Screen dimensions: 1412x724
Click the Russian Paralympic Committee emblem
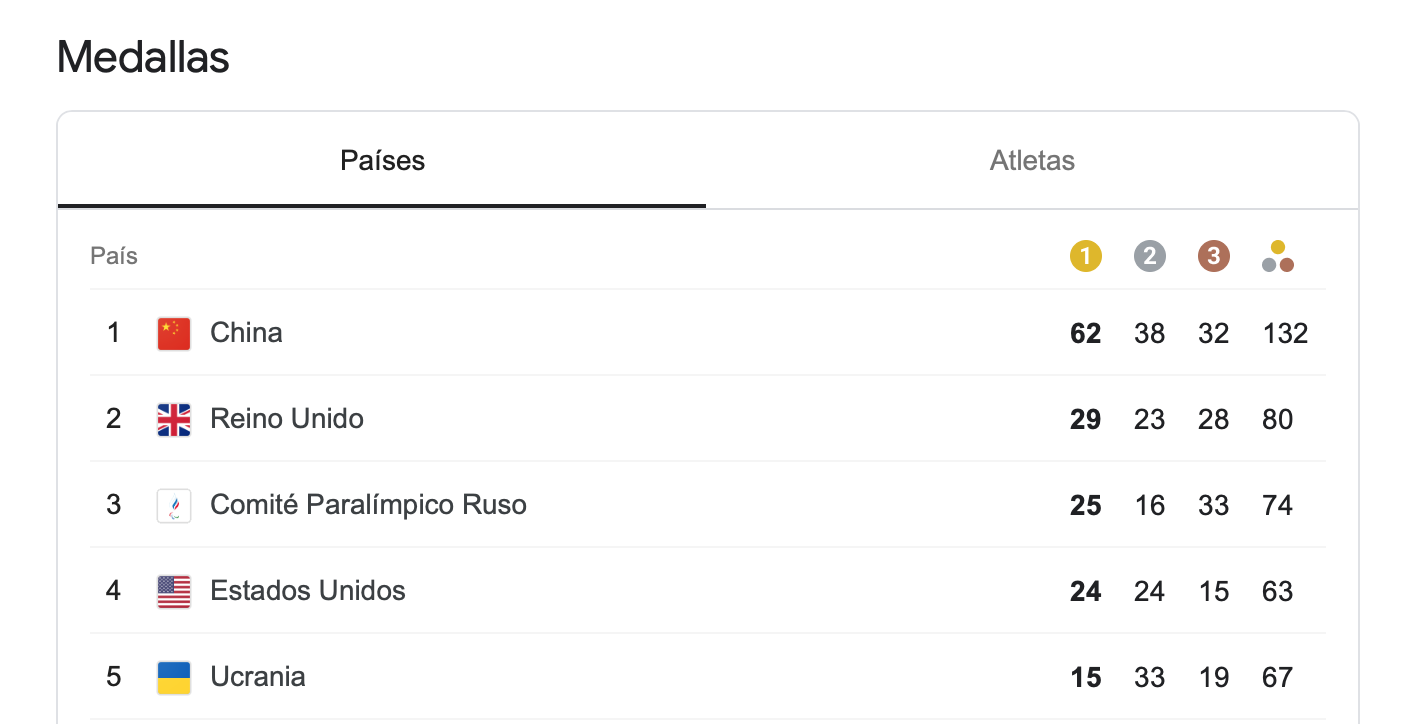(x=174, y=505)
